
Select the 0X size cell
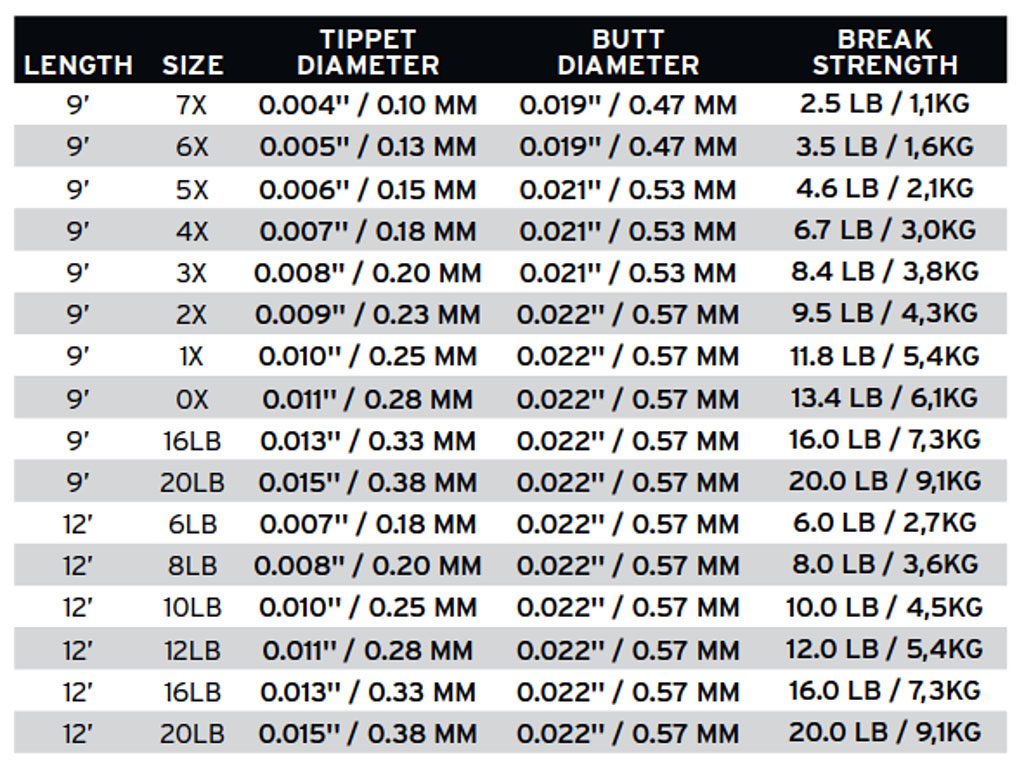click(x=192, y=400)
